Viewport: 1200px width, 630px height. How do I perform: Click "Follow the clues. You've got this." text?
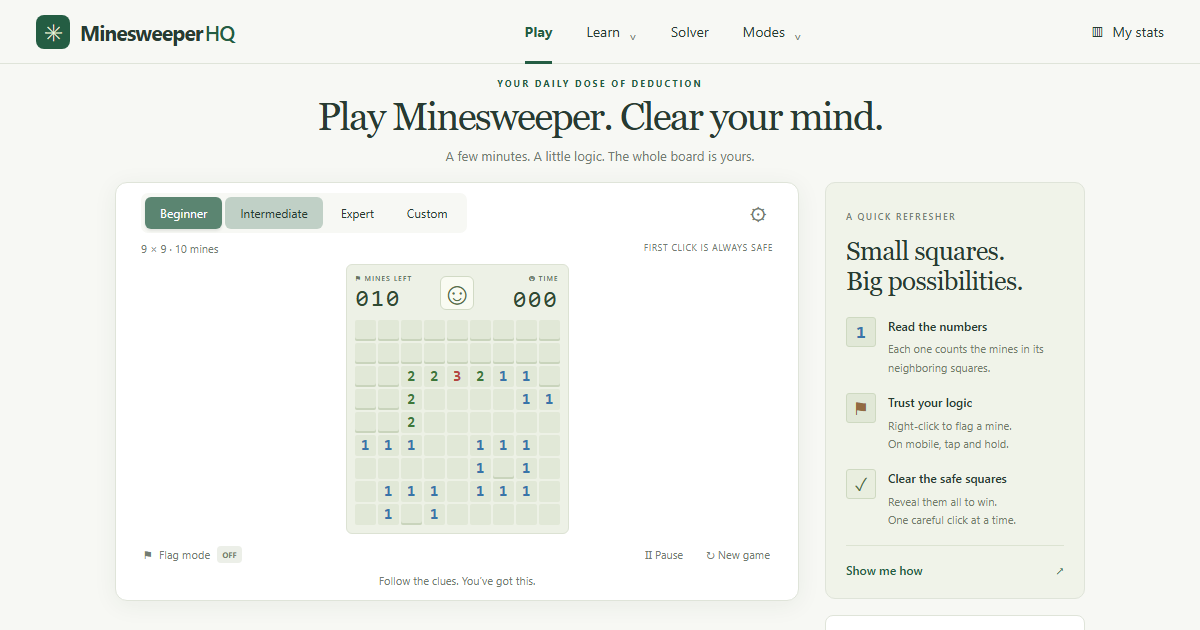pos(457,581)
